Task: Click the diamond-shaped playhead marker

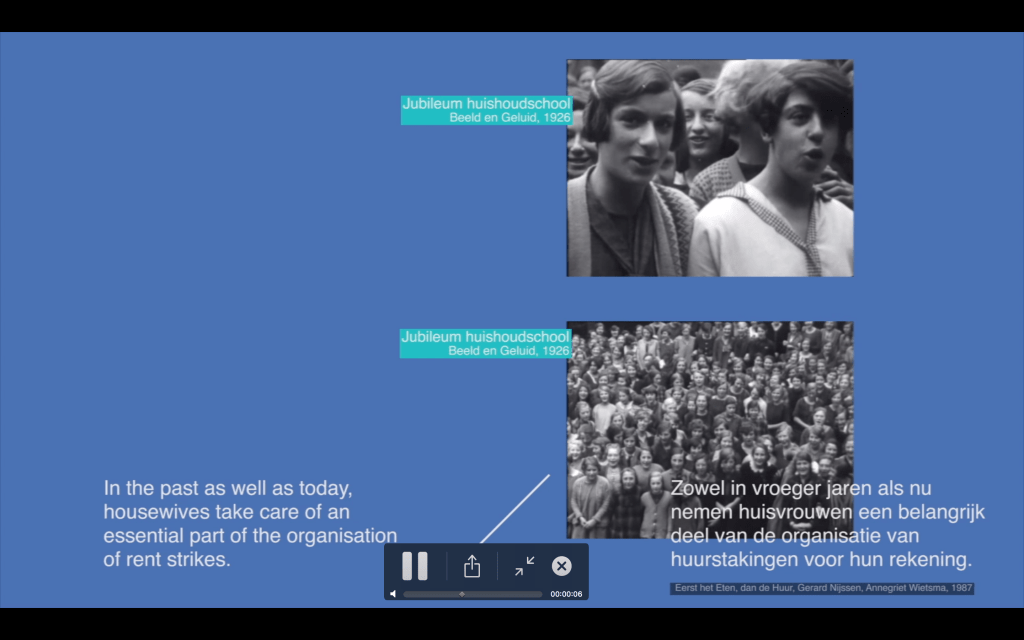Action: tap(461, 594)
